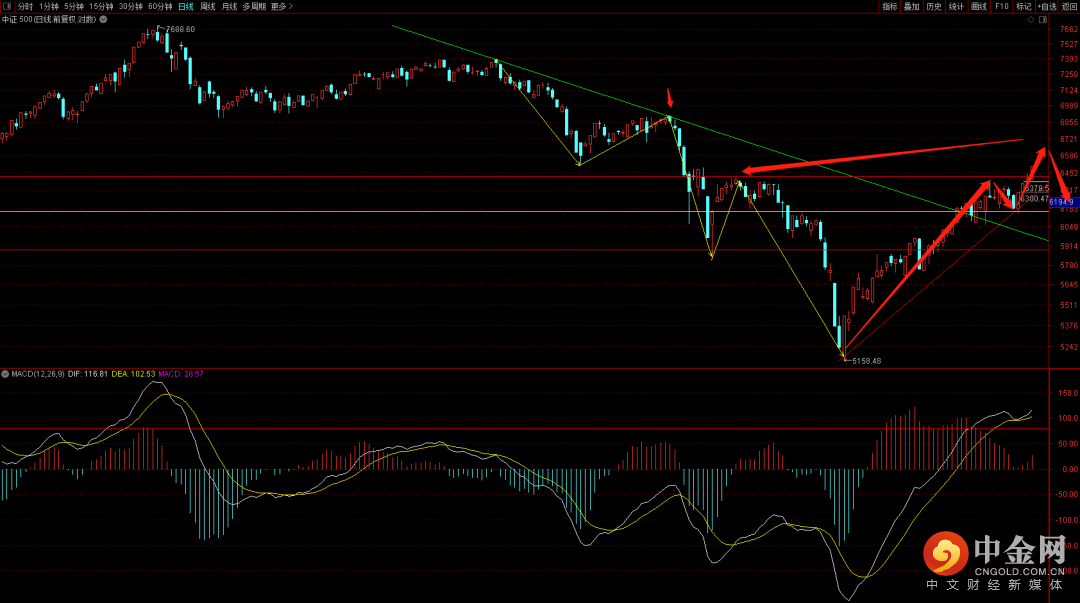The image size is (1080, 603).
Task: Toggle the left sidebar panel icon
Action: pos(7,6)
